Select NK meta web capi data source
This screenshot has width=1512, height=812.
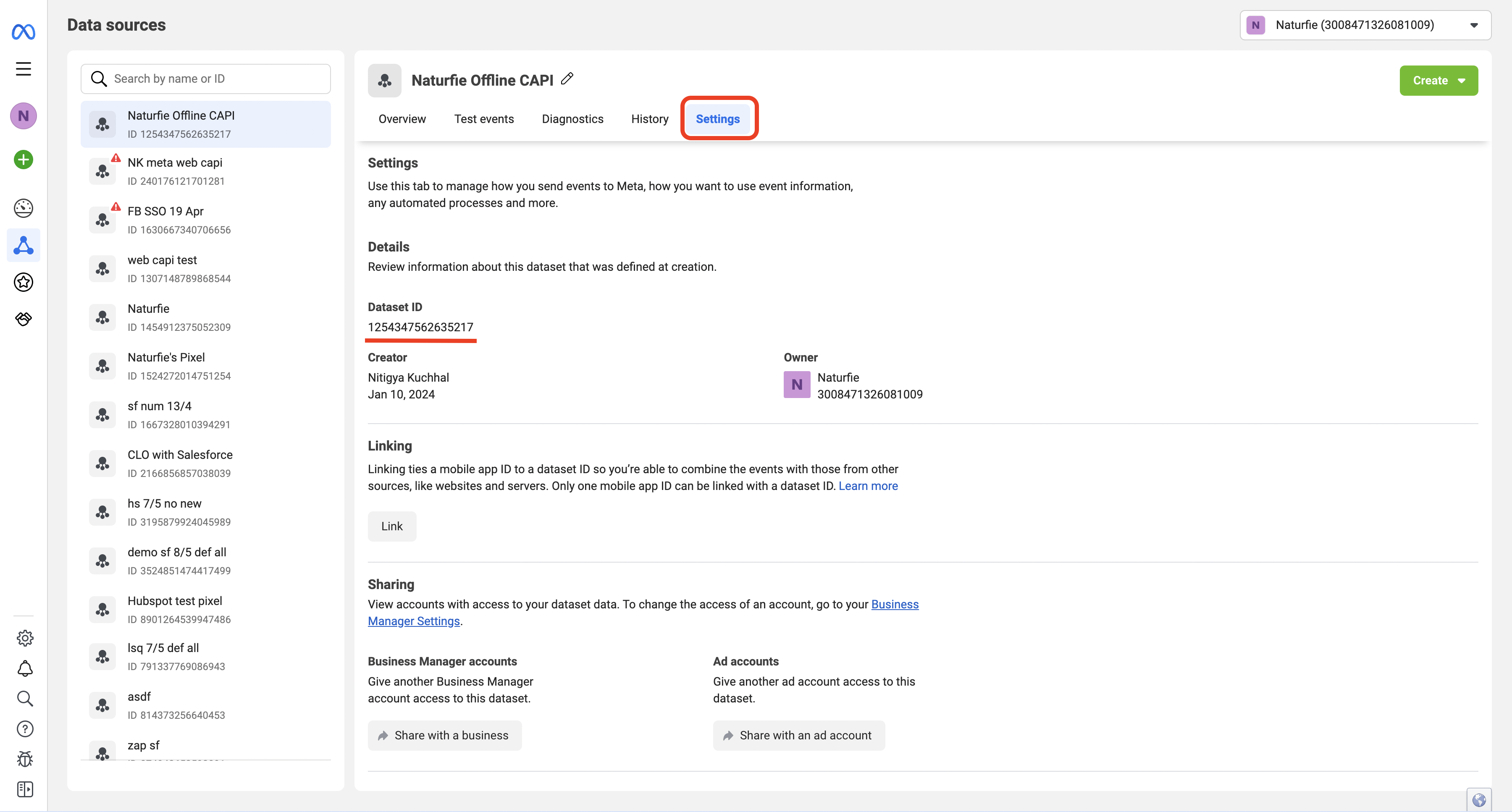(x=205, y=171)
